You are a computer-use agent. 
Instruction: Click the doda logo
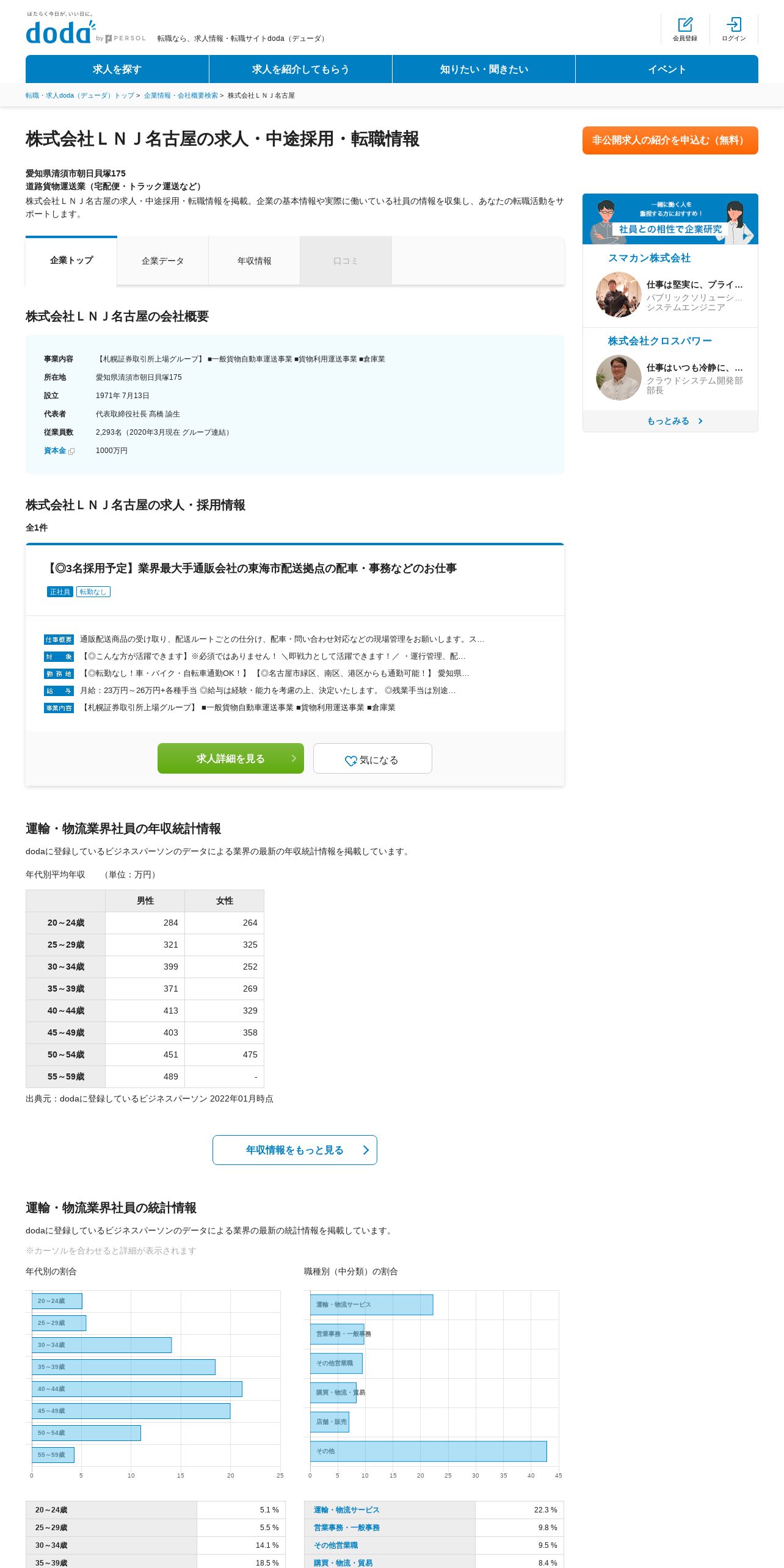tap(61, 32)
